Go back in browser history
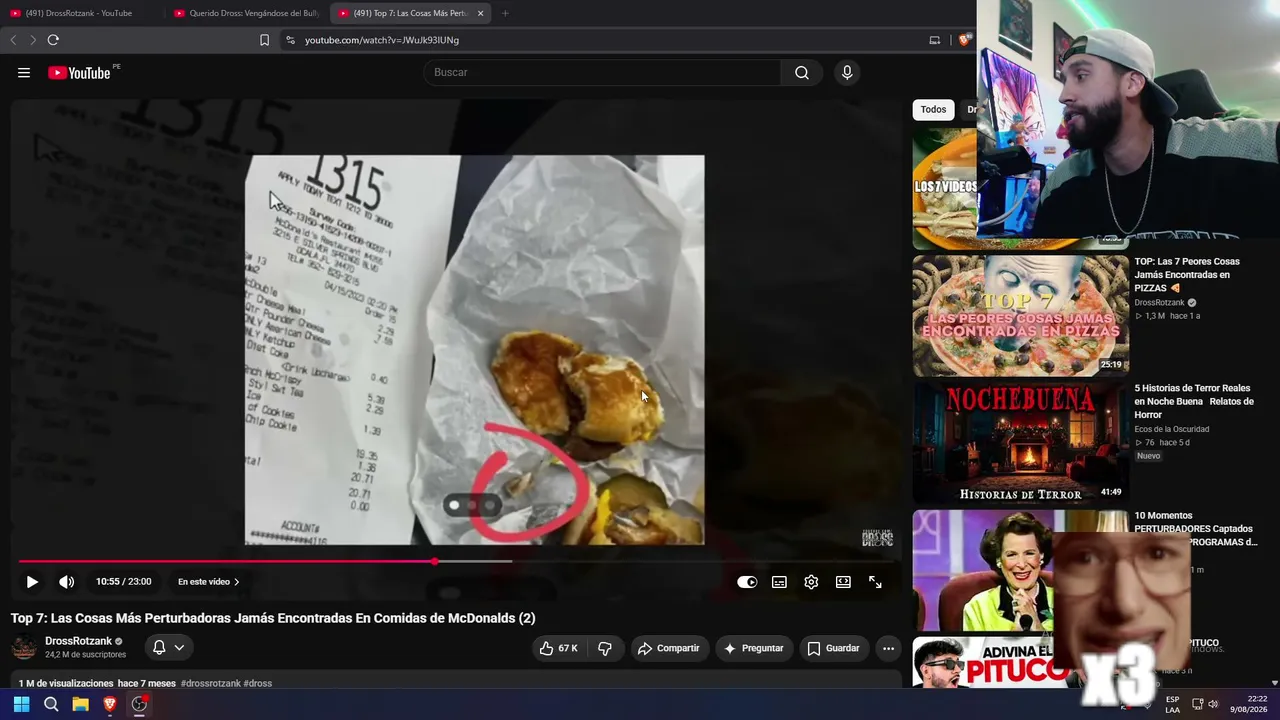 13,40
